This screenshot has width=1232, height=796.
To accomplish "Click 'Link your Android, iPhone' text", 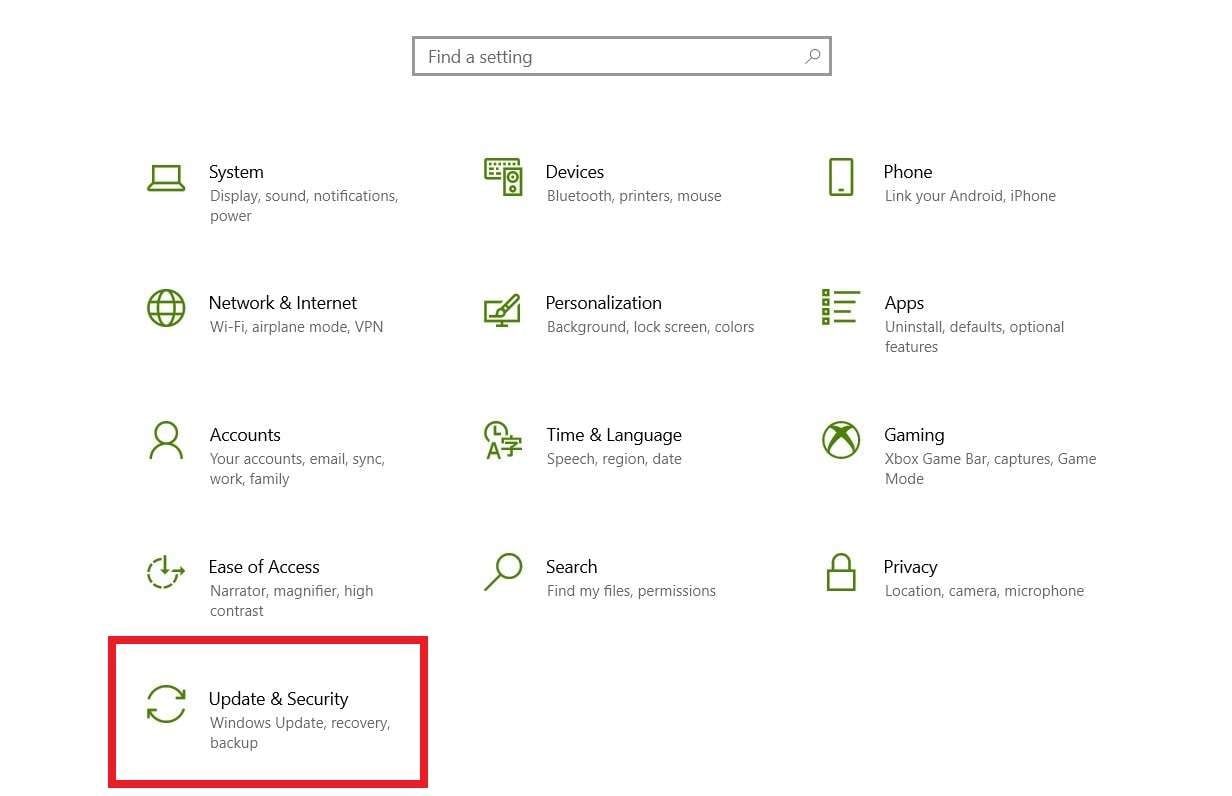I will coord(970,196).
